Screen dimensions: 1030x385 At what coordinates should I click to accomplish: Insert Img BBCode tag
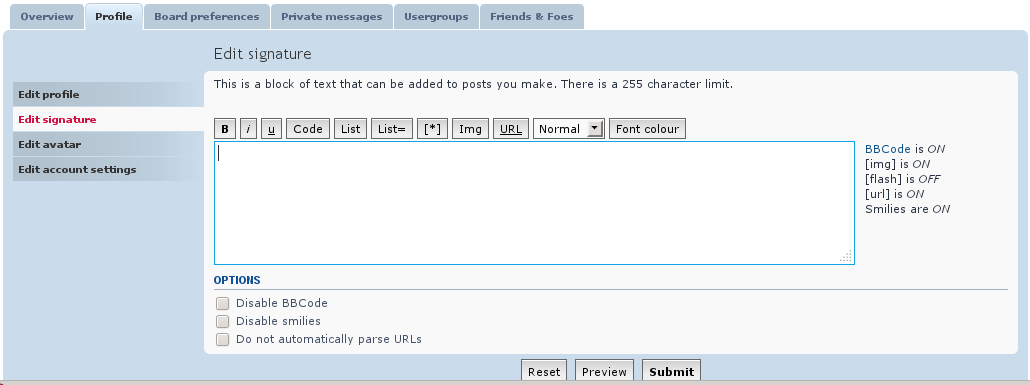click(x=470, y=129)
